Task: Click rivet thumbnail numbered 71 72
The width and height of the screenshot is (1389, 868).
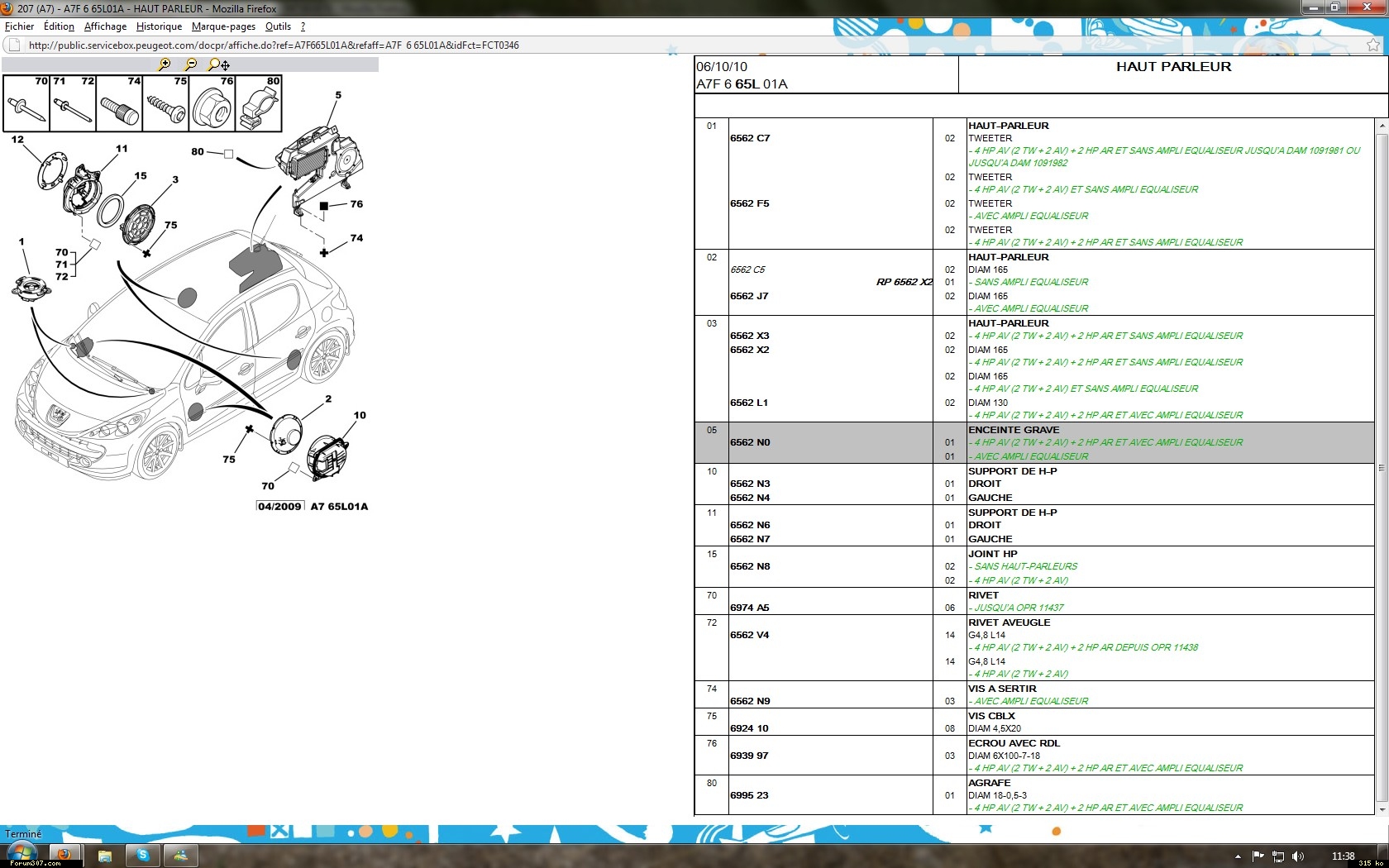Action: click(74, 103)
